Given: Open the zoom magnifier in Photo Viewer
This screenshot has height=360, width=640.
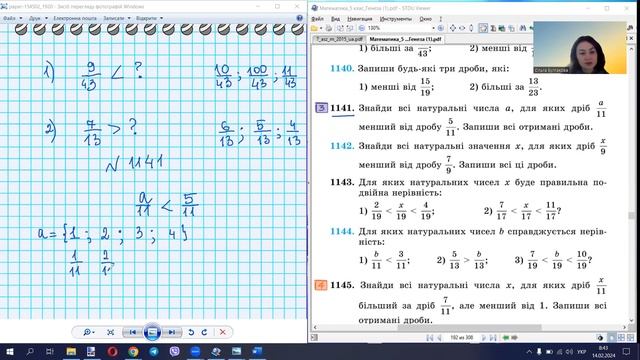Looking at the screenshot, I should (x=88, y=332).
